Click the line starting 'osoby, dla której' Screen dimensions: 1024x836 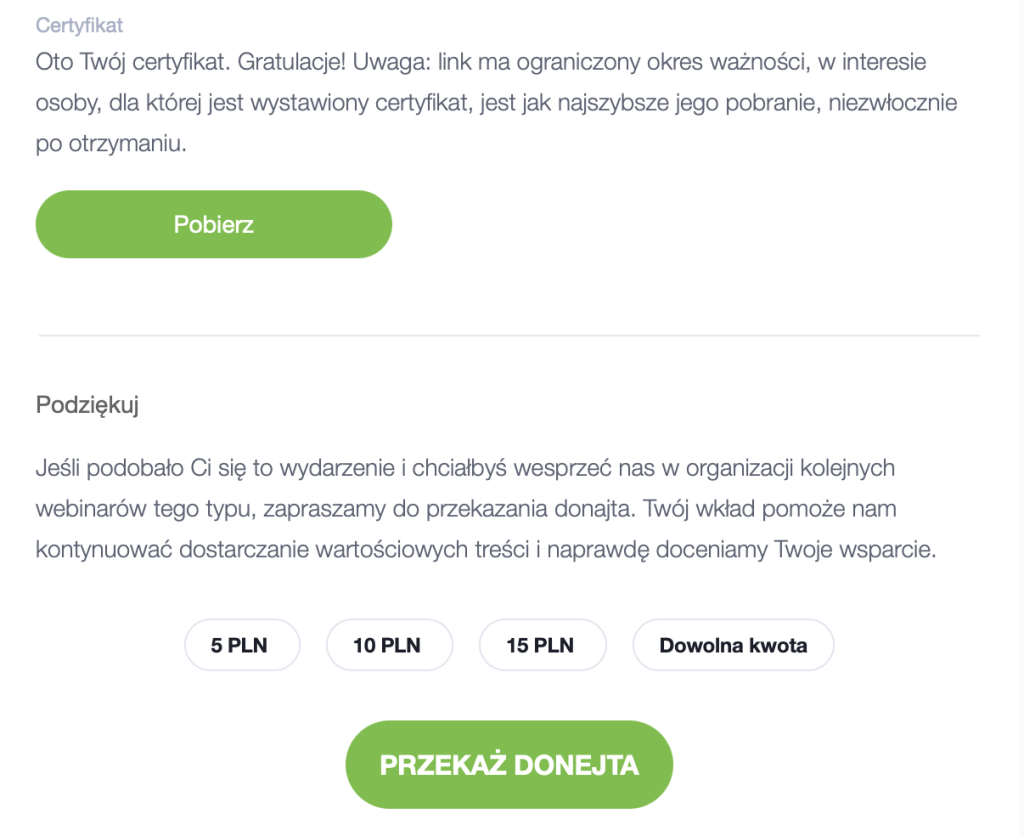(x=496, y=103)
